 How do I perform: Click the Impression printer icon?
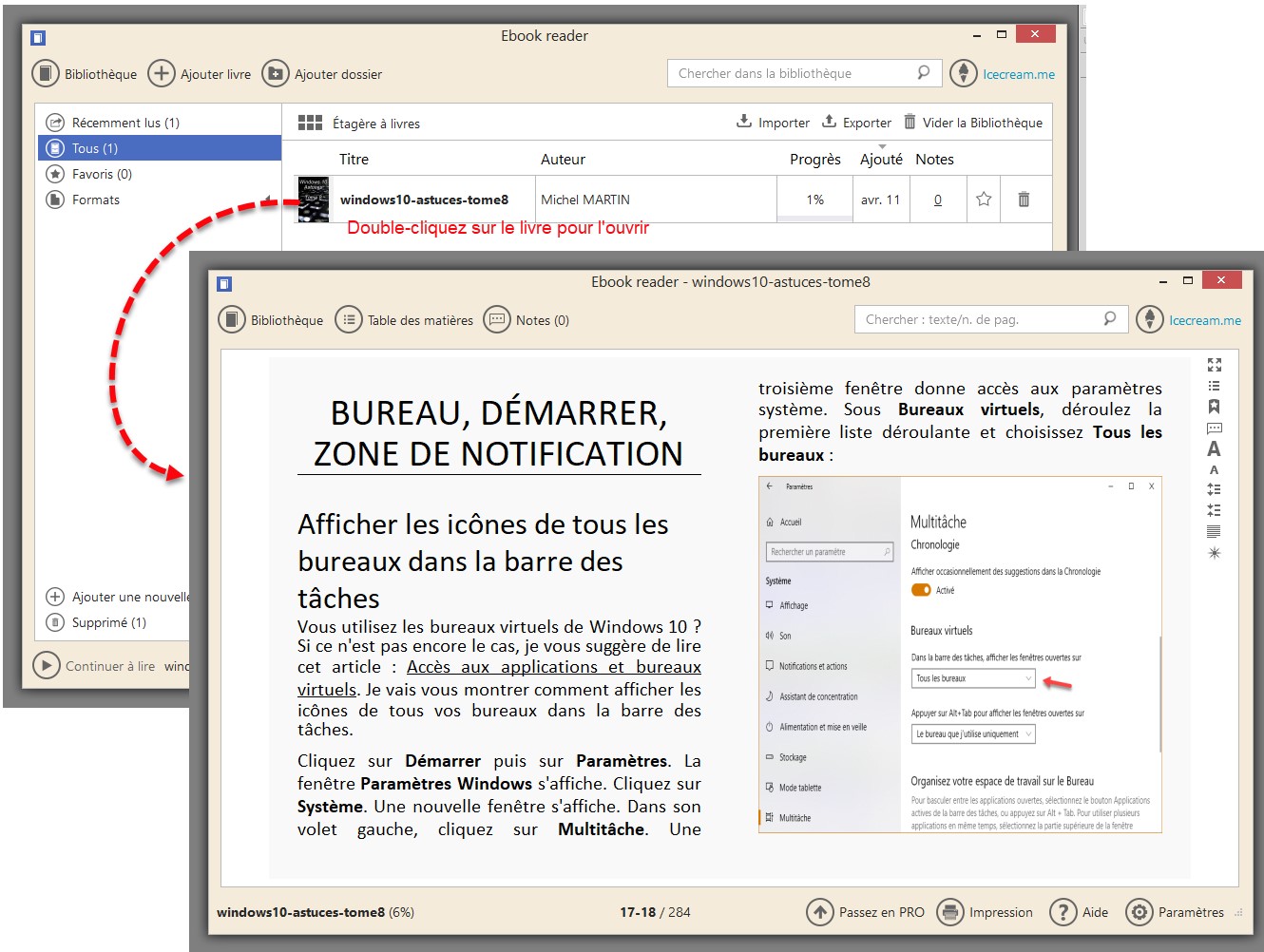[949, 912]
